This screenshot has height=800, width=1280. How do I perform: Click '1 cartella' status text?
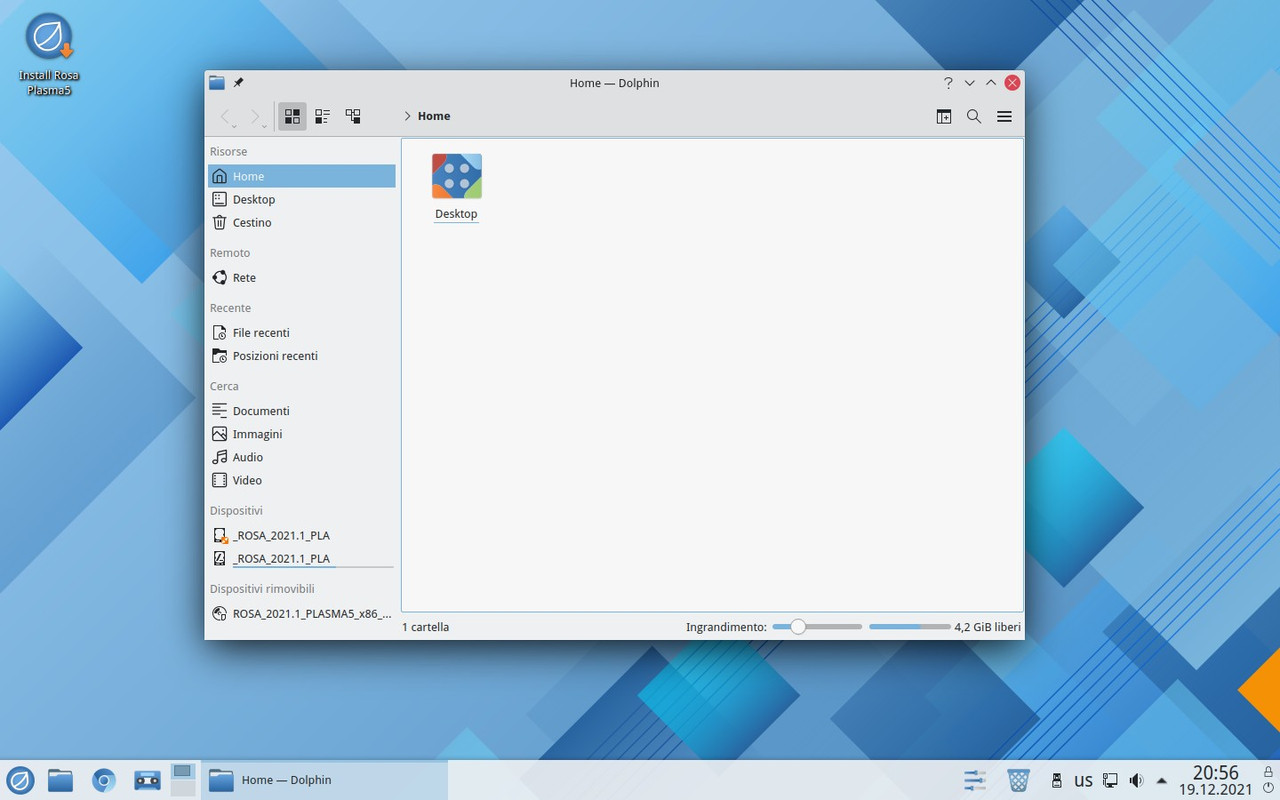426,627
